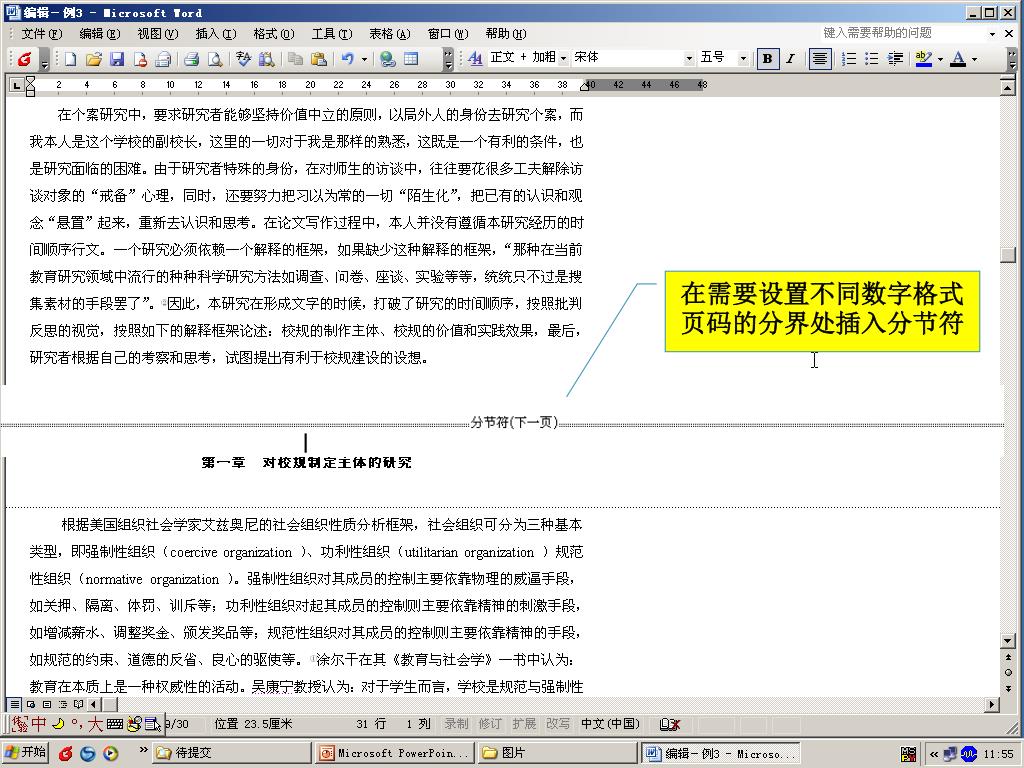Undo the last action
The width and height of the screenshot is (1024, 768).
pyautogui.click(x=347, y=59)
